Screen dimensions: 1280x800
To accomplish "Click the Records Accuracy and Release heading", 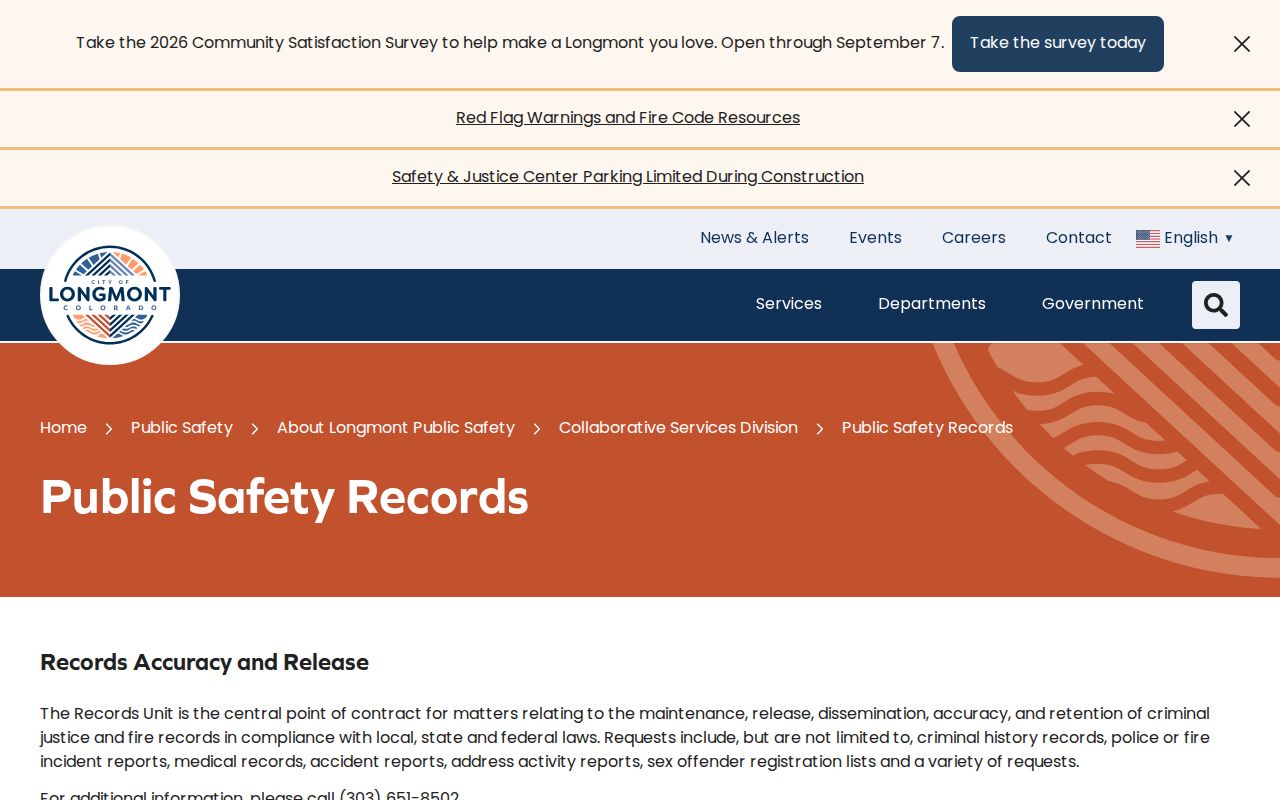I will click(204, 663).
